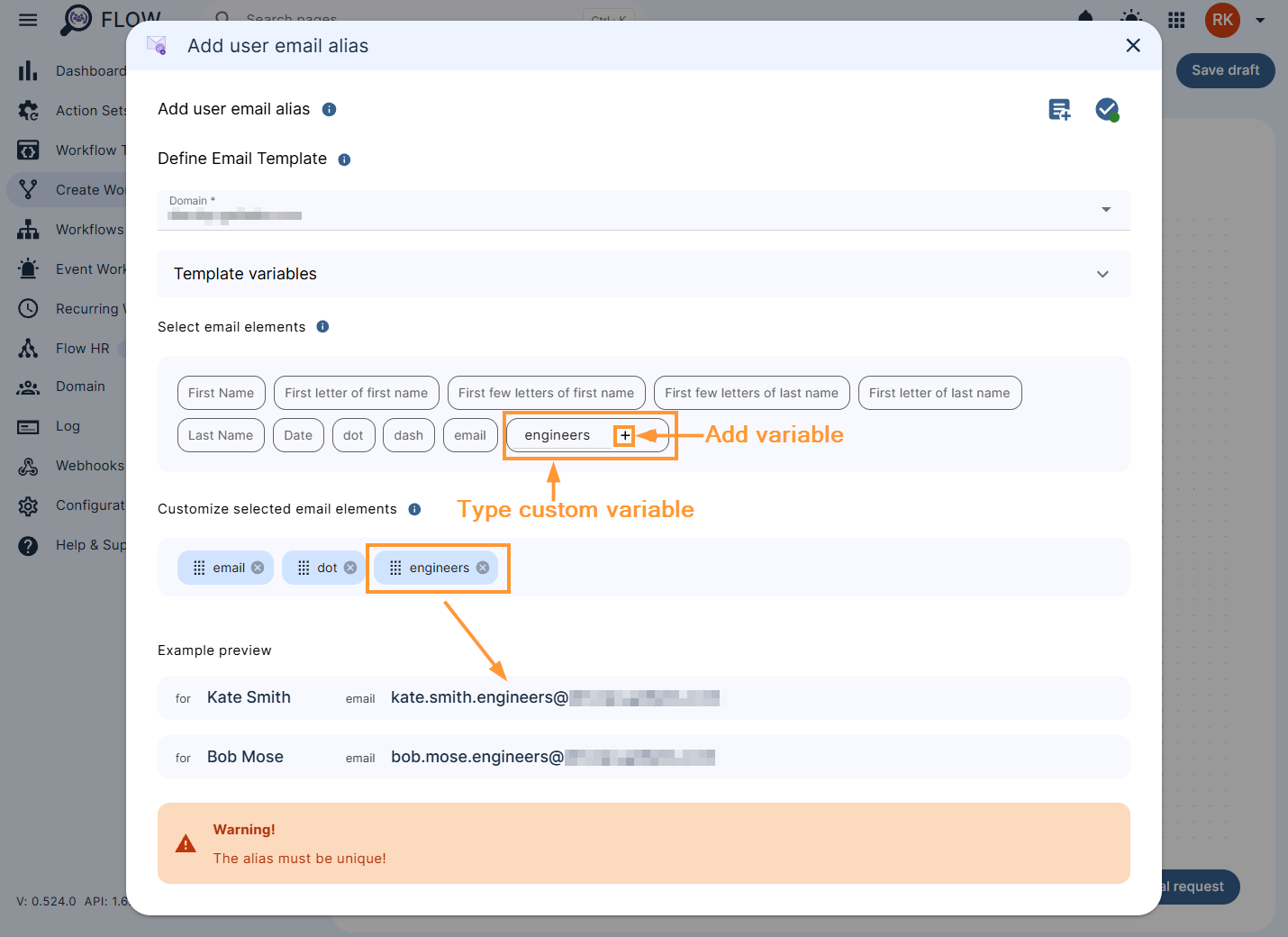Click the Webhooks sidebar icon
The height and width of the screenshot is (937, 1288).
point(28,466)
